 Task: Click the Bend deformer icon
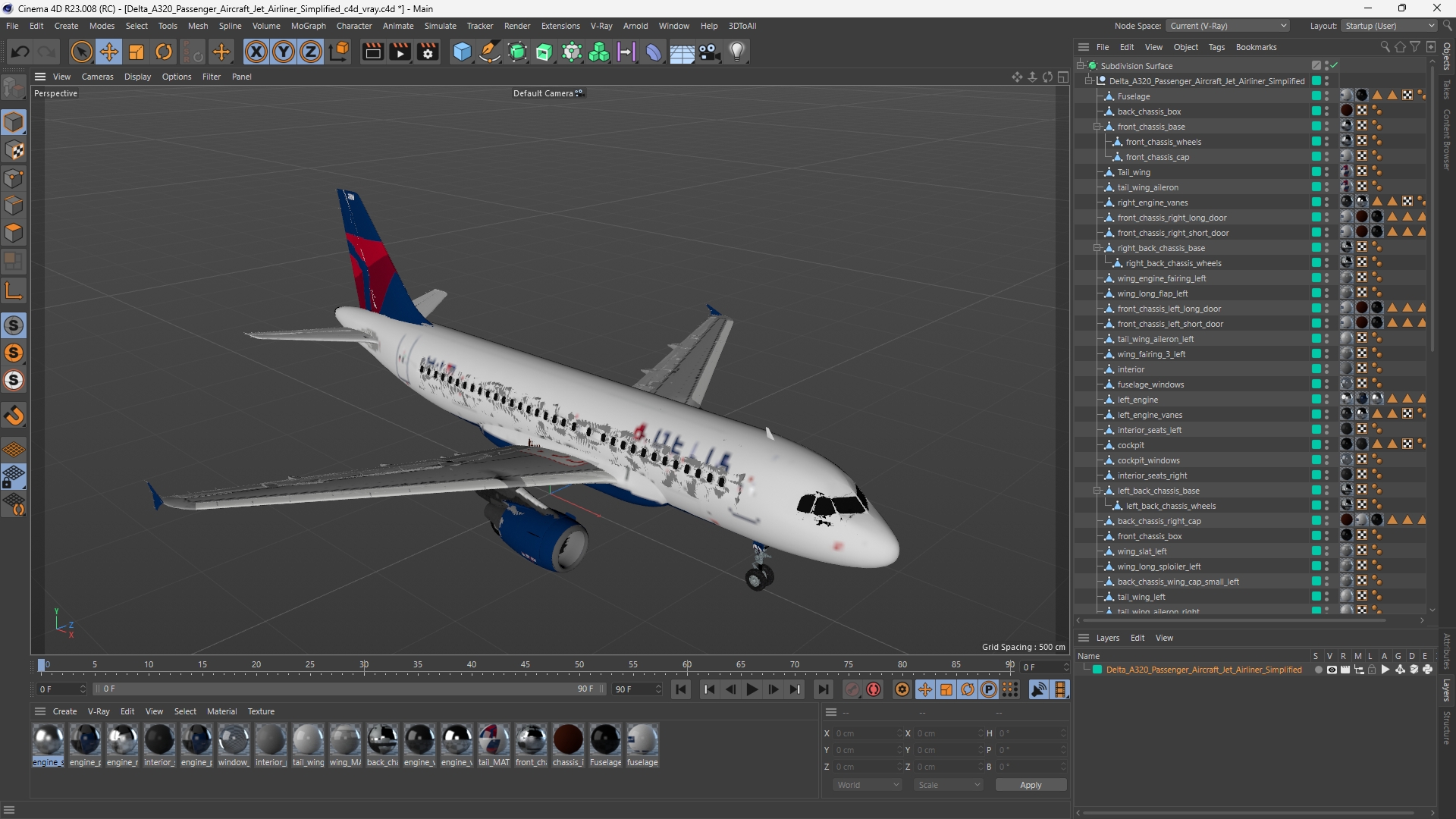pyautogui.click(x=654, y=52)
